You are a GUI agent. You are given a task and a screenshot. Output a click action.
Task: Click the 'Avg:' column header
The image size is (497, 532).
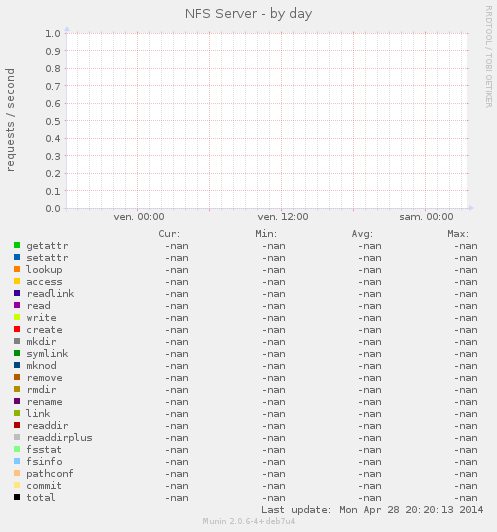[x=362, y=234]
